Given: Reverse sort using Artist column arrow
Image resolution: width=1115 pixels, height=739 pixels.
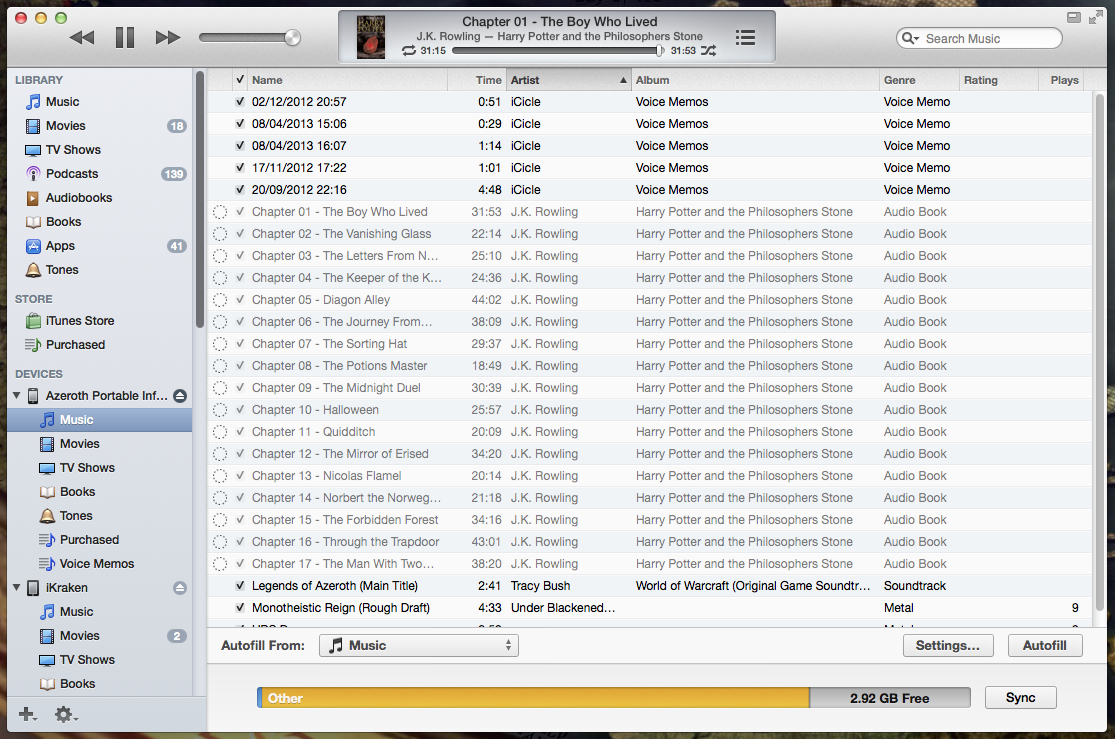Looking at the screenshot, I should click(623, 80).
